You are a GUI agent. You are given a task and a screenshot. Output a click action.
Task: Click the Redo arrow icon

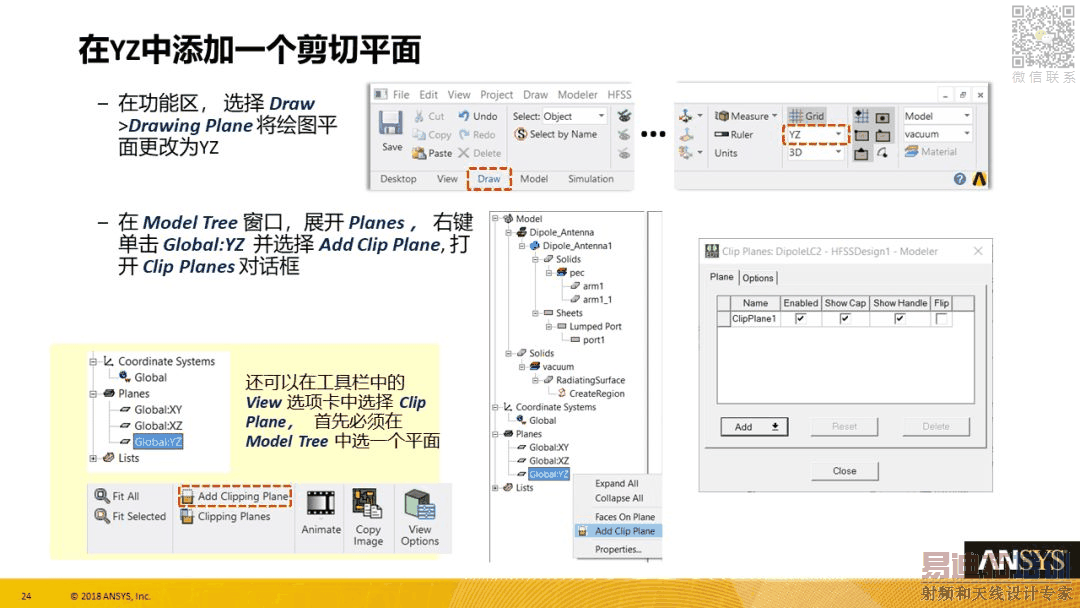point(464,135)
